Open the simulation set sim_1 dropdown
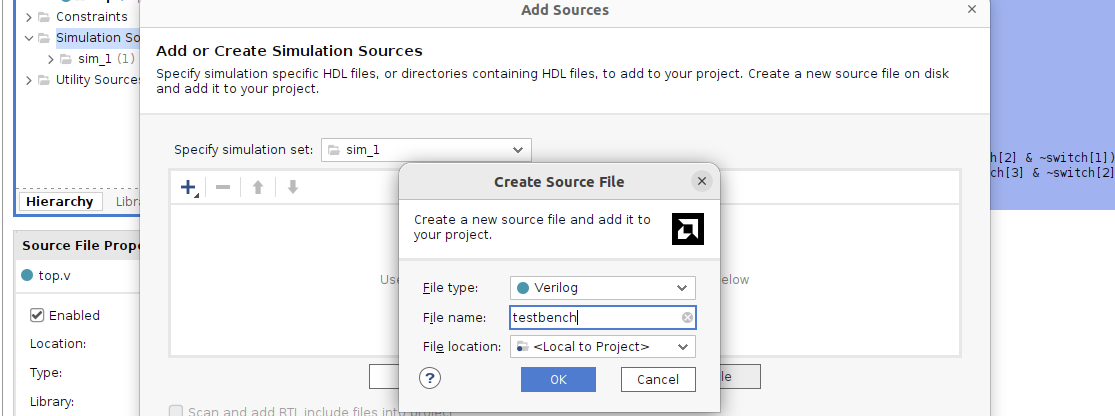The width and height of the screenshot is (1115, 416). pyautogui.click(x=426, y=150)
